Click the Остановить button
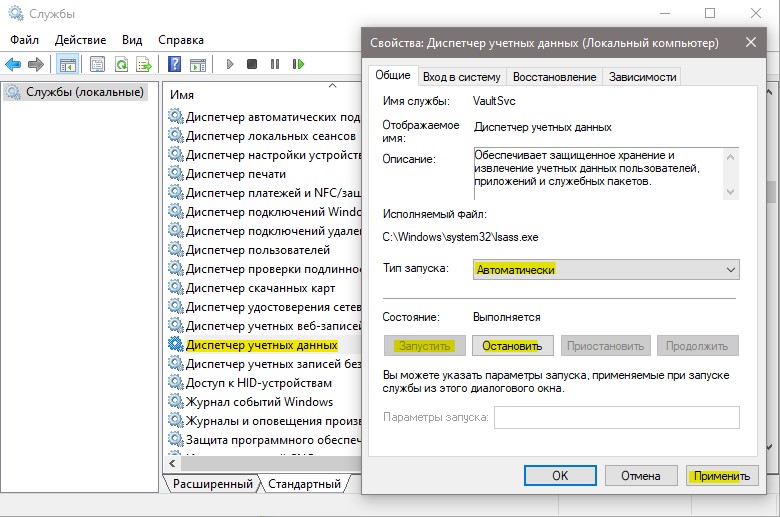The width and height of the screenshot is (780, 517). coord(512,346)
